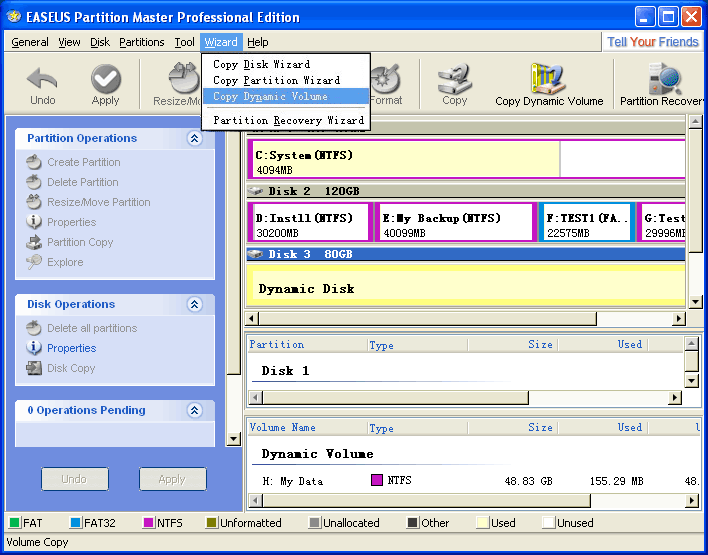Screen dimensions: 708x555
Task: Click the sidebar scroll down arrow
Action: coord(233,438)
